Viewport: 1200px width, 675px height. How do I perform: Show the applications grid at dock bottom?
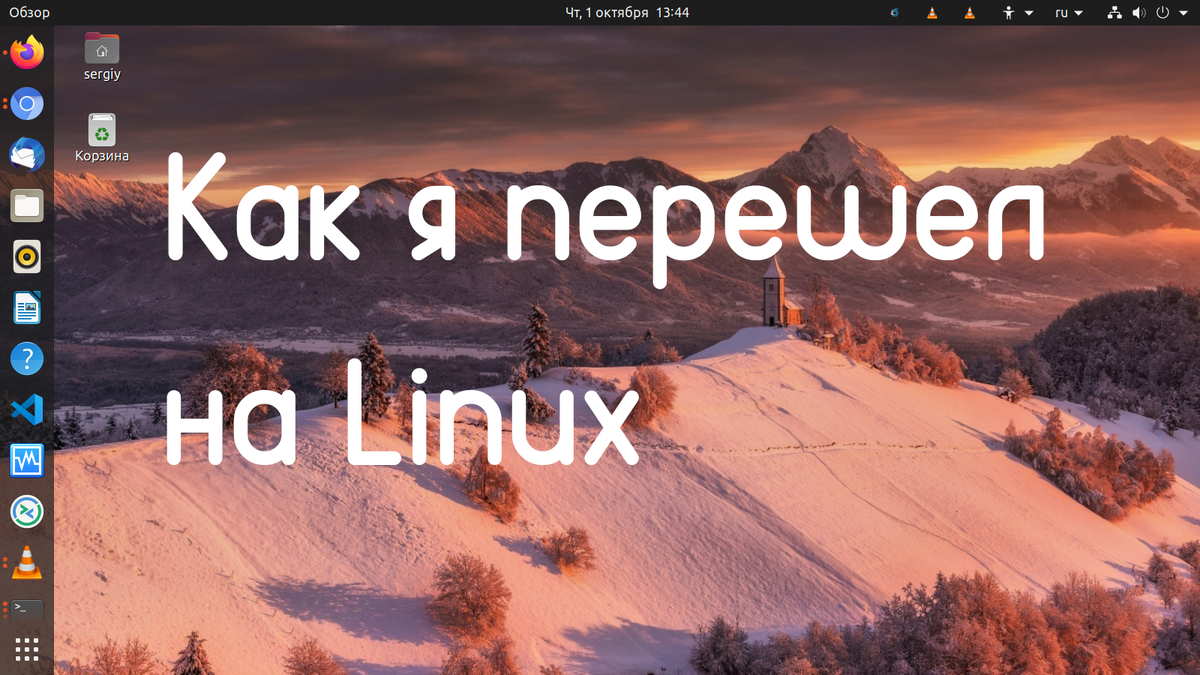coord(26,649)
